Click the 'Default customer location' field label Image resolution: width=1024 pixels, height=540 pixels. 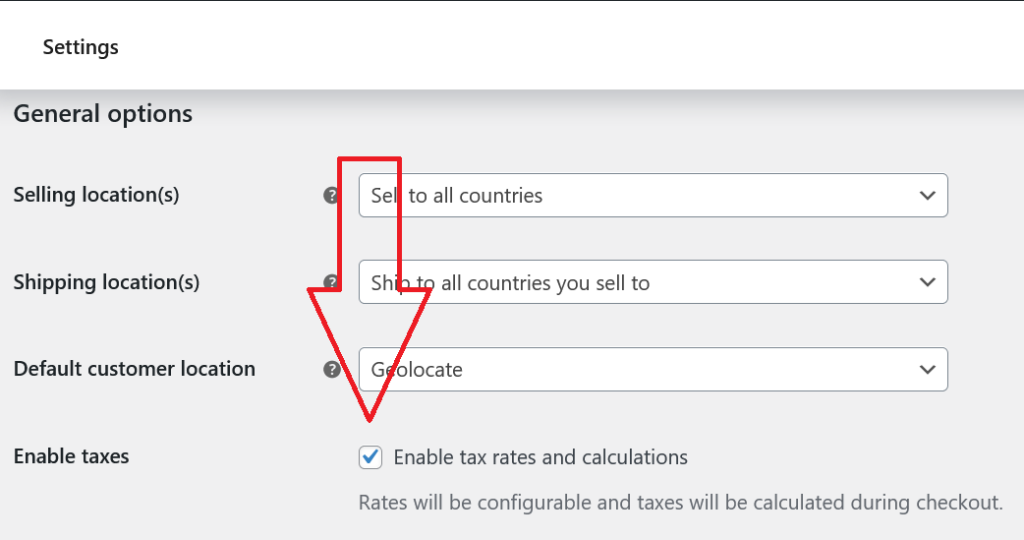134,369
